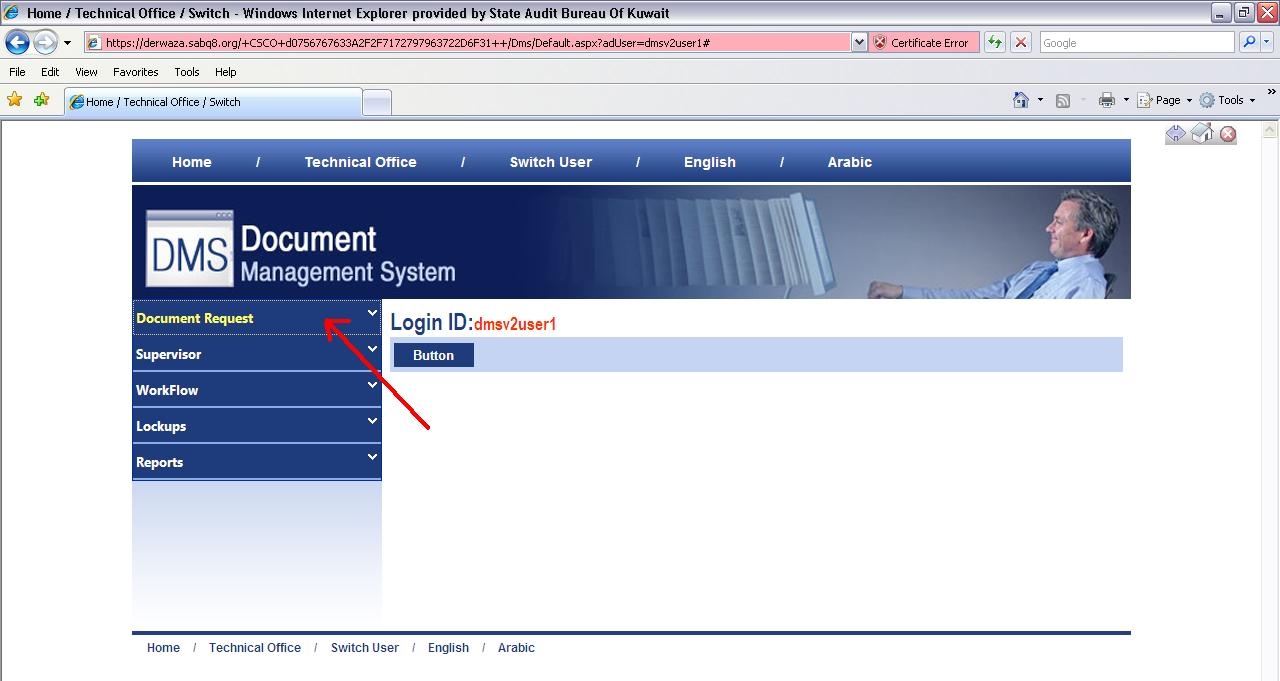Image resolution: width=1280 pixels, height=681 pixels.
Task: Open the Favorites menu
Action: (x=135, y=72)
